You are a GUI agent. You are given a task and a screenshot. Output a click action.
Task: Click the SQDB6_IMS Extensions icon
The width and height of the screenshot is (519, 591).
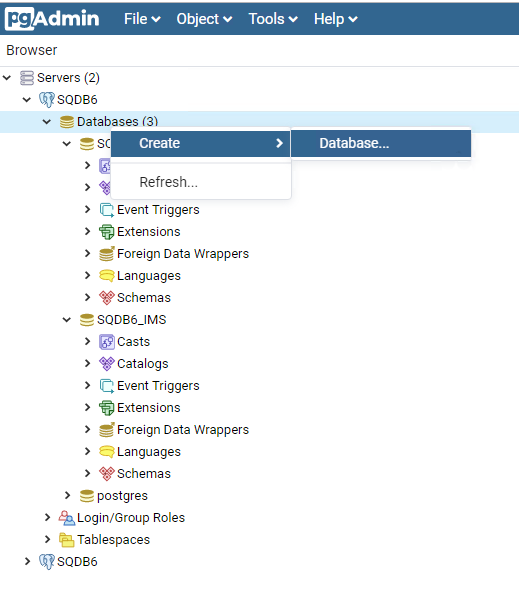(107, 408)
